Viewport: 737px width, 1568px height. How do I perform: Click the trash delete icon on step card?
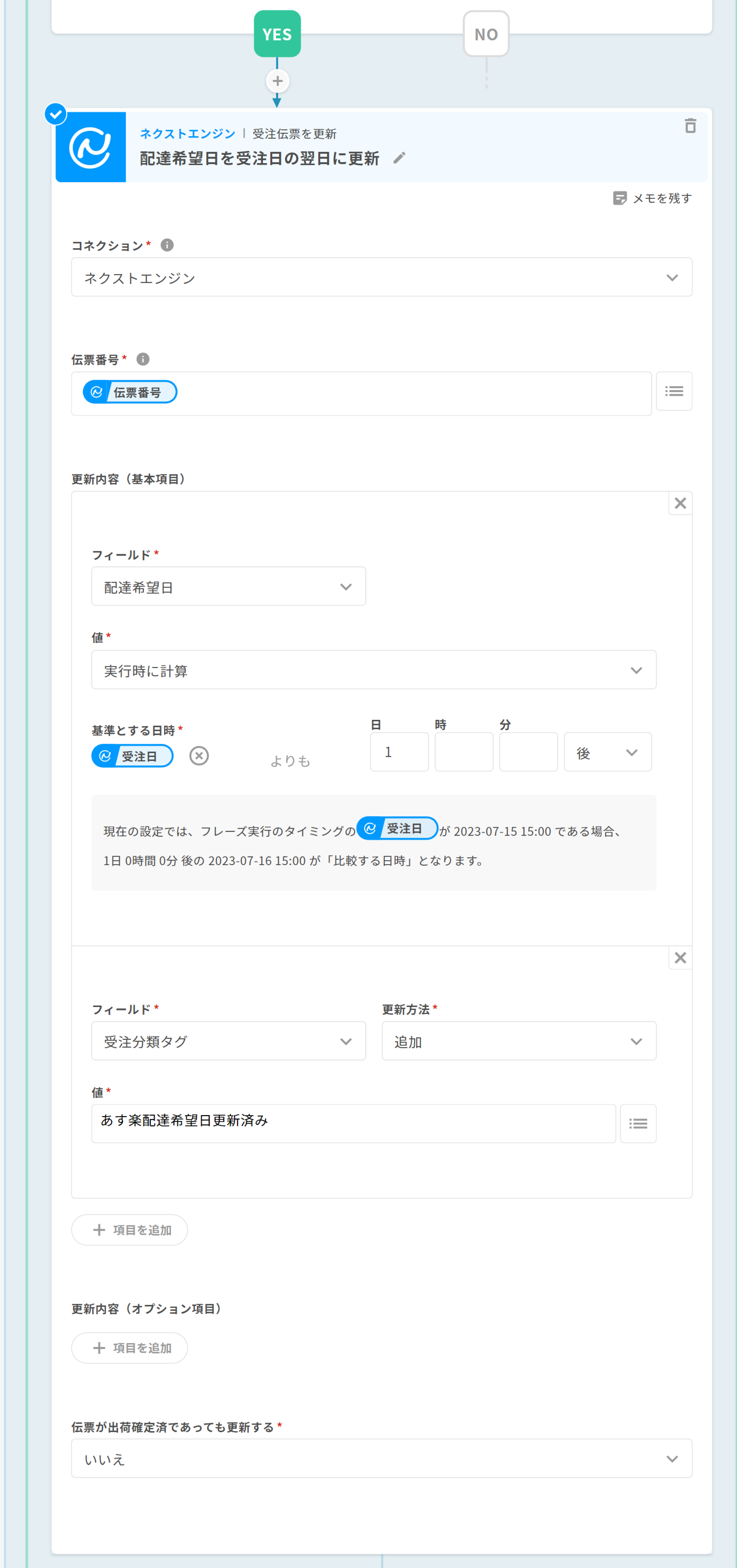coord(689,126)
